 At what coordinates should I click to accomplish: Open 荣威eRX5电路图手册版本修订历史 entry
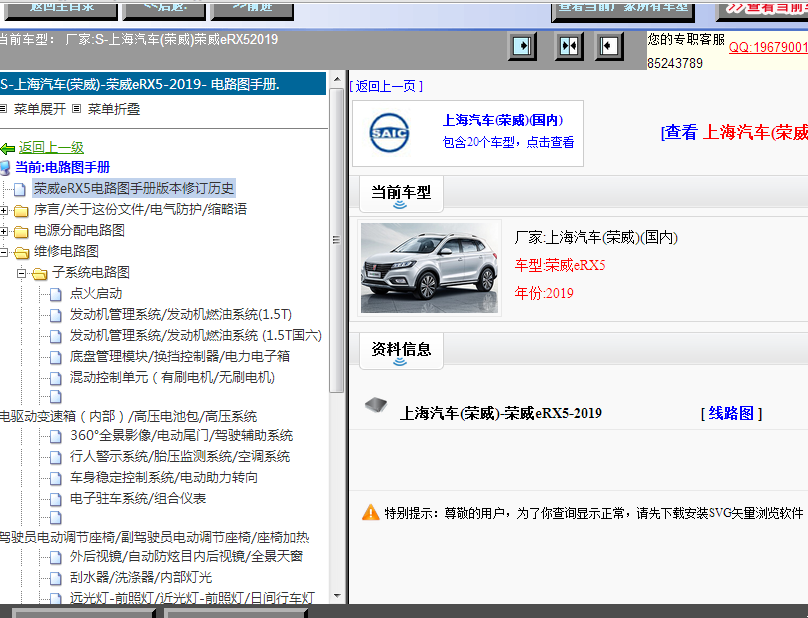click(x=134, y=188)
